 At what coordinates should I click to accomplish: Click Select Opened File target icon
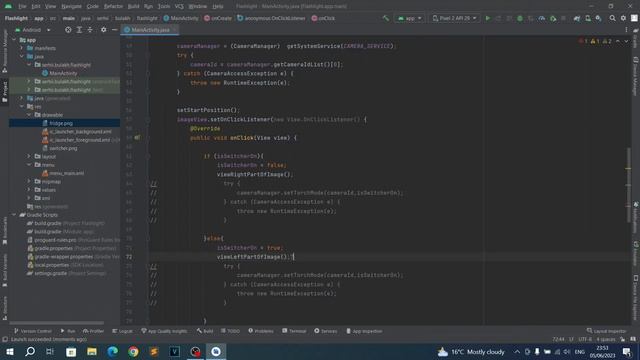coord(68,30)
